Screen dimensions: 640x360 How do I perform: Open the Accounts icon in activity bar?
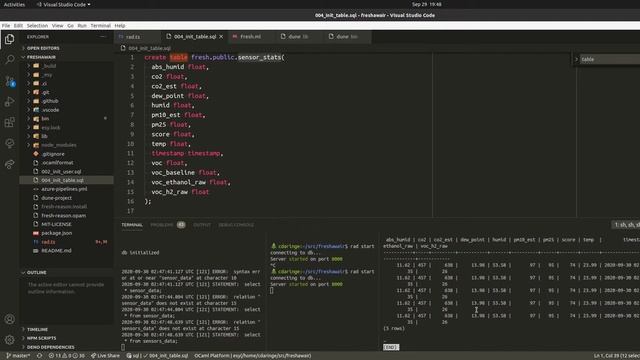9,319
